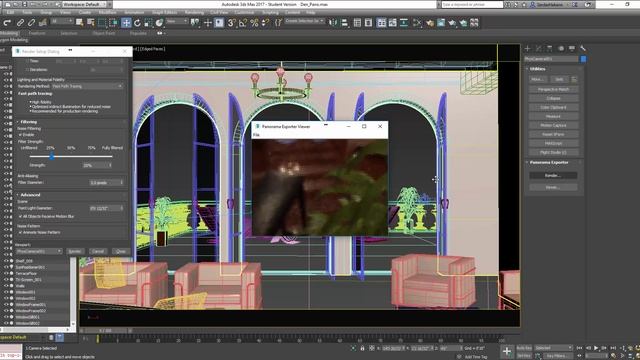Open the Customize menu
The height and width of the screenshot is (360, 640).
(x=244, y=13)
